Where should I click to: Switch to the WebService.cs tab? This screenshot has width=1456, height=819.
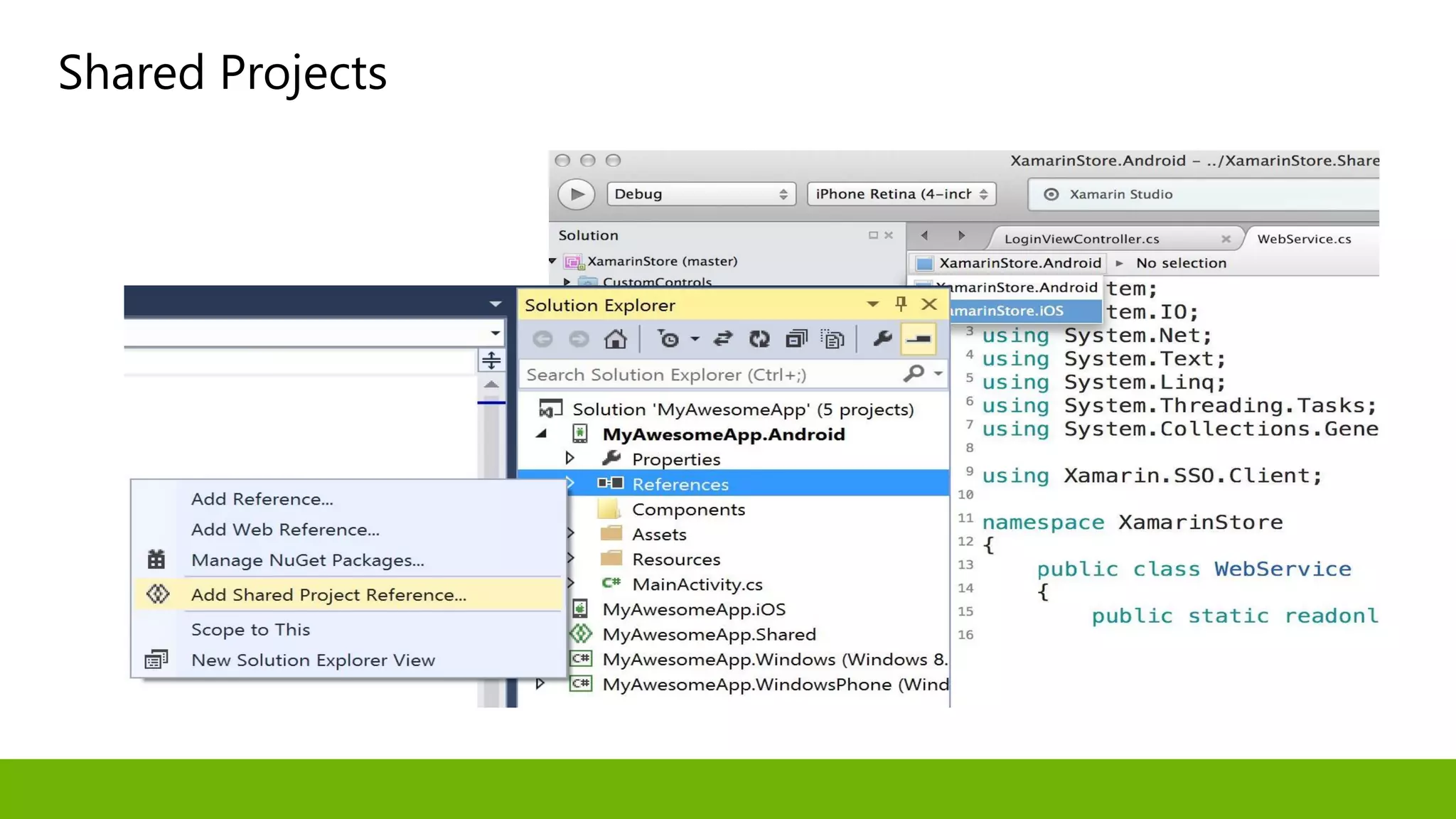point(1304,239)
